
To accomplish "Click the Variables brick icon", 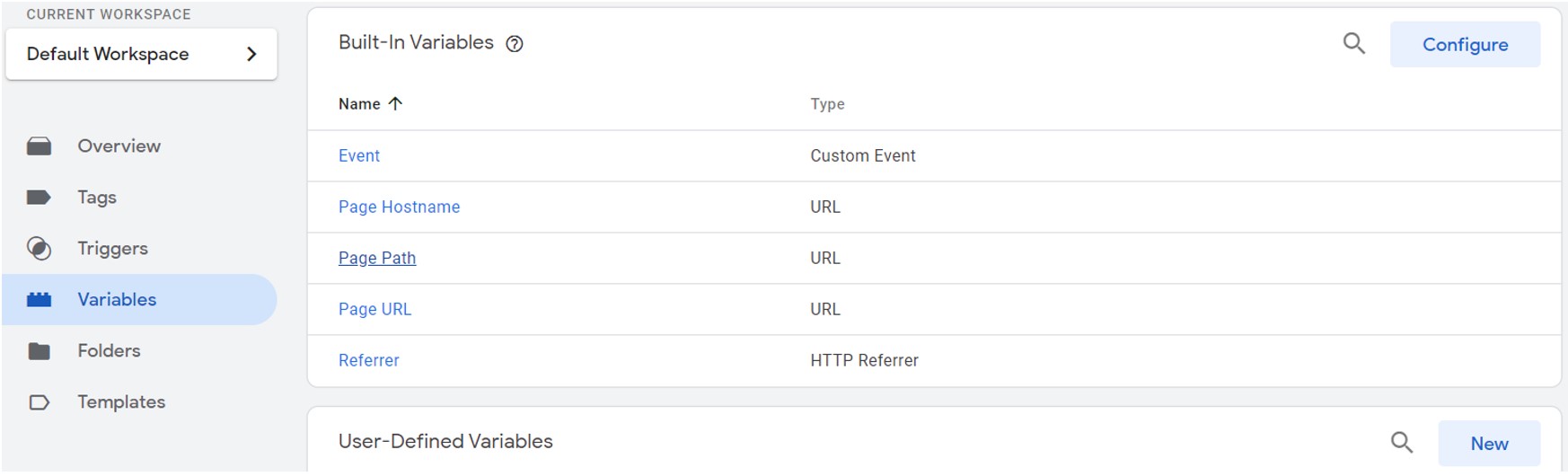I will pyautogui.click(x=39, y=300).
